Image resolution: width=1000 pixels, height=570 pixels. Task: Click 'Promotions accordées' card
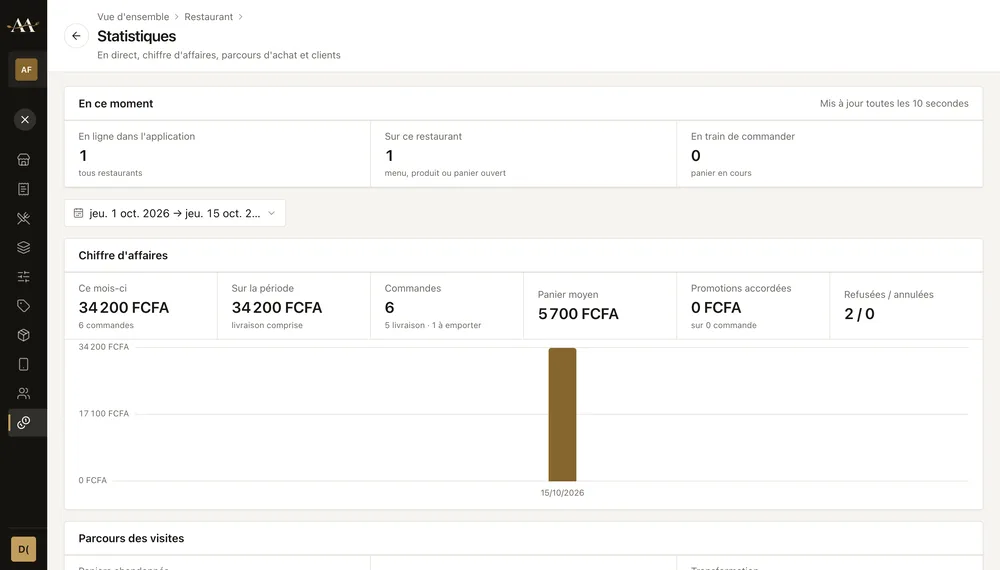pyautogui.click(x=753, y=306)
